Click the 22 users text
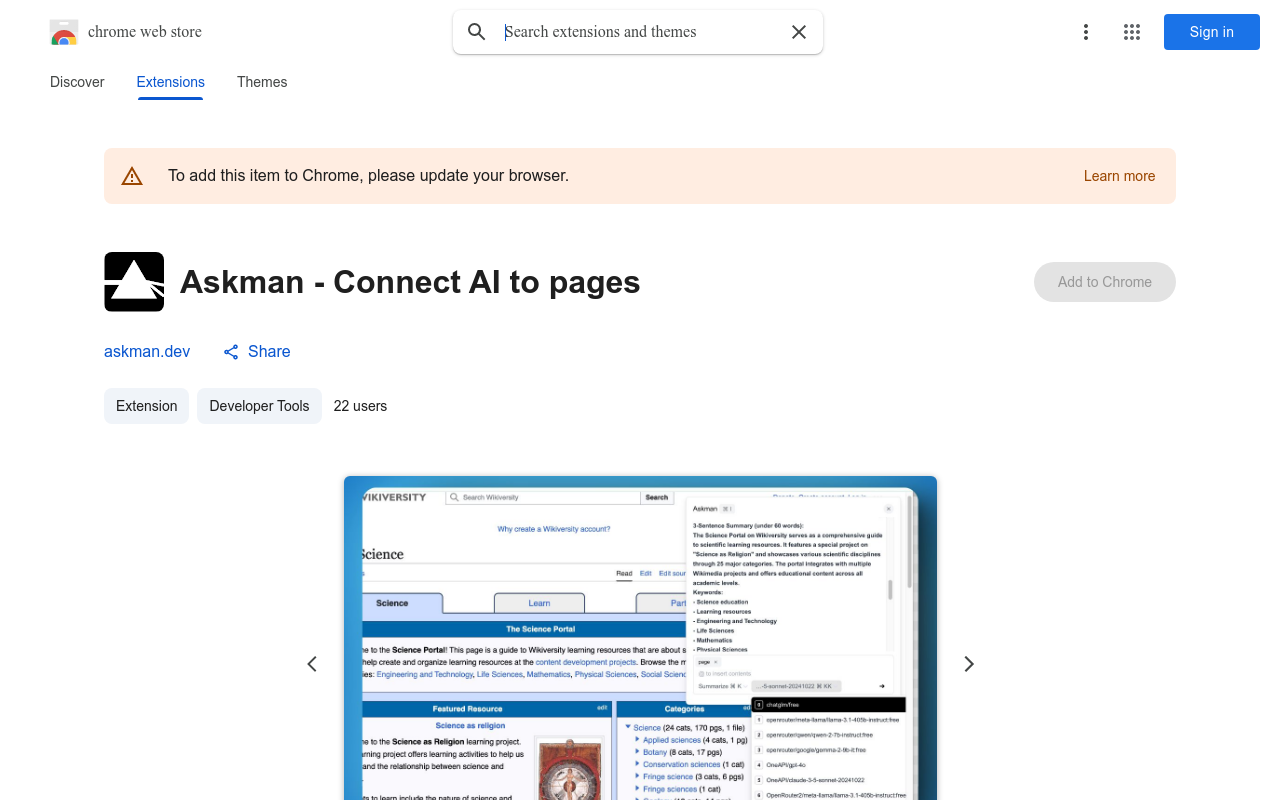Image resolution: width=1280 pixels, height=800 pixels. [x=360, y=406]
